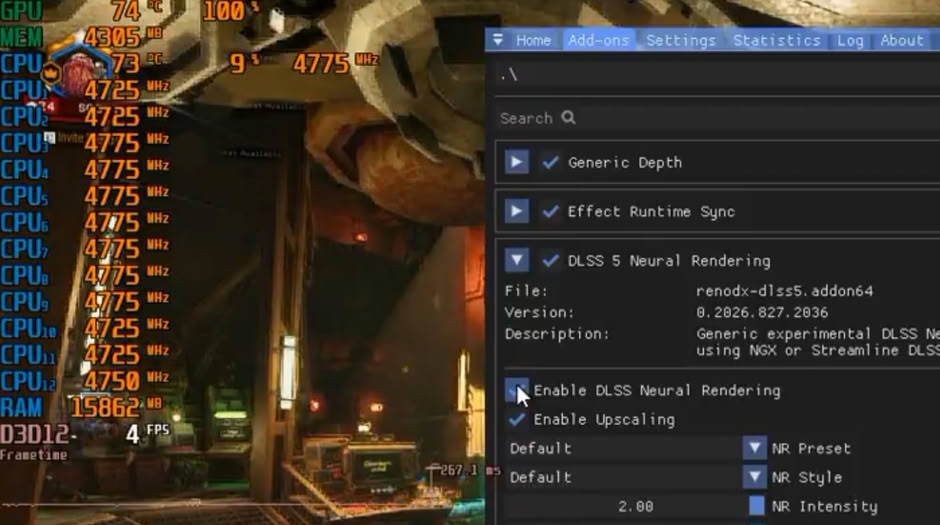Screen dimensions: 940x525
Task: Click the NR Preset Default combo box
Action: 623,448
